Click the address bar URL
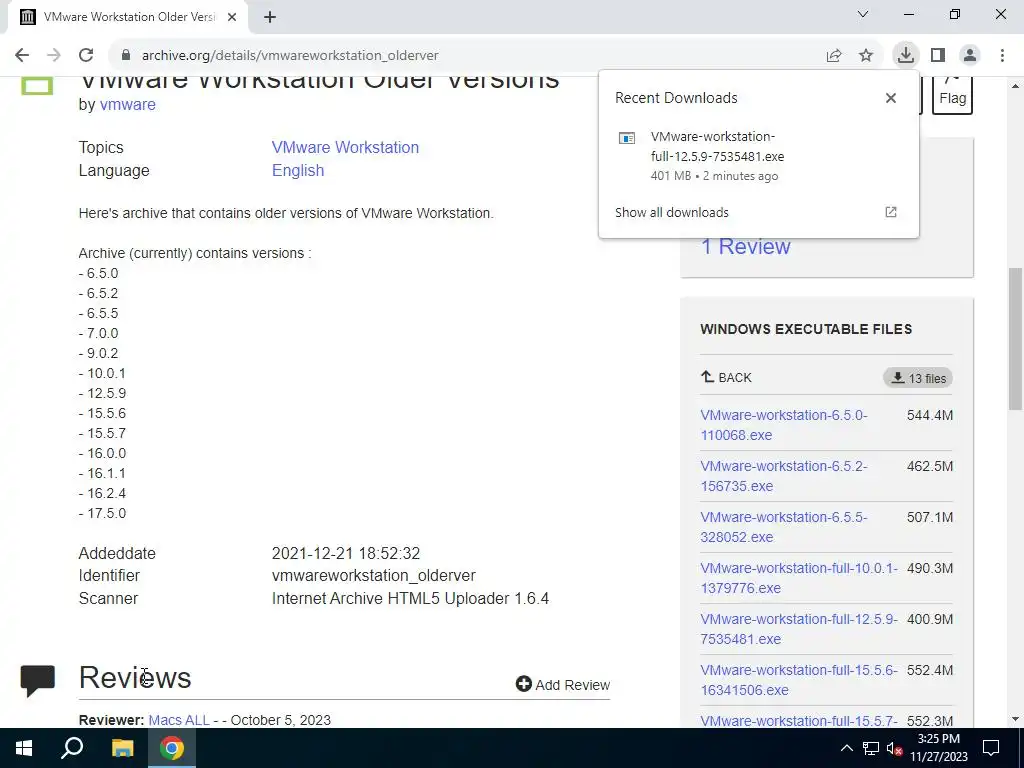 [x=290, y=56]
